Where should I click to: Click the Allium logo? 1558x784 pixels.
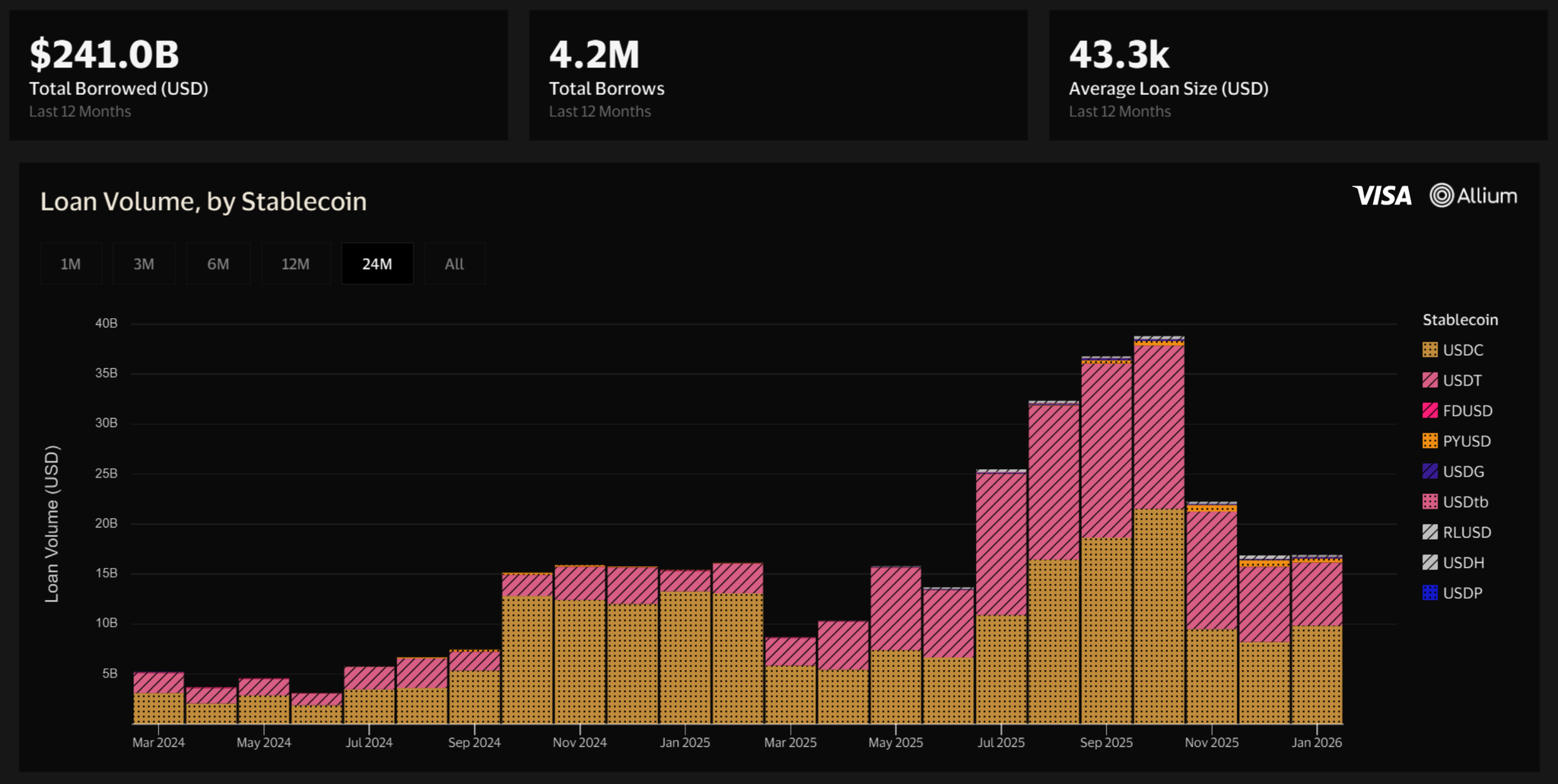click(1474, 196)
